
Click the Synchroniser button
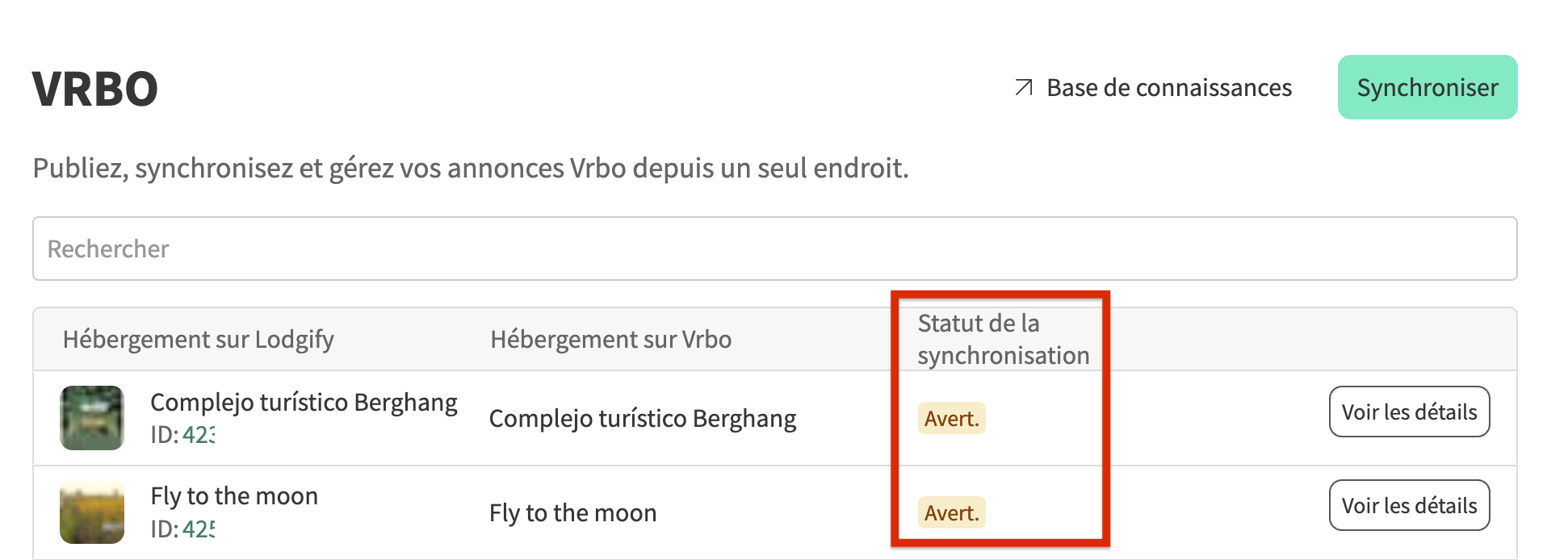[1427, 87]
